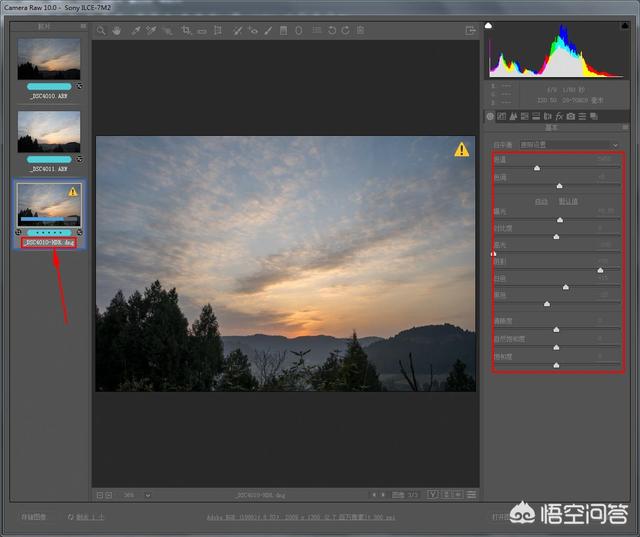Open the Basic panel options menu
The image size is (640, 537).
[x=625, y=128]
